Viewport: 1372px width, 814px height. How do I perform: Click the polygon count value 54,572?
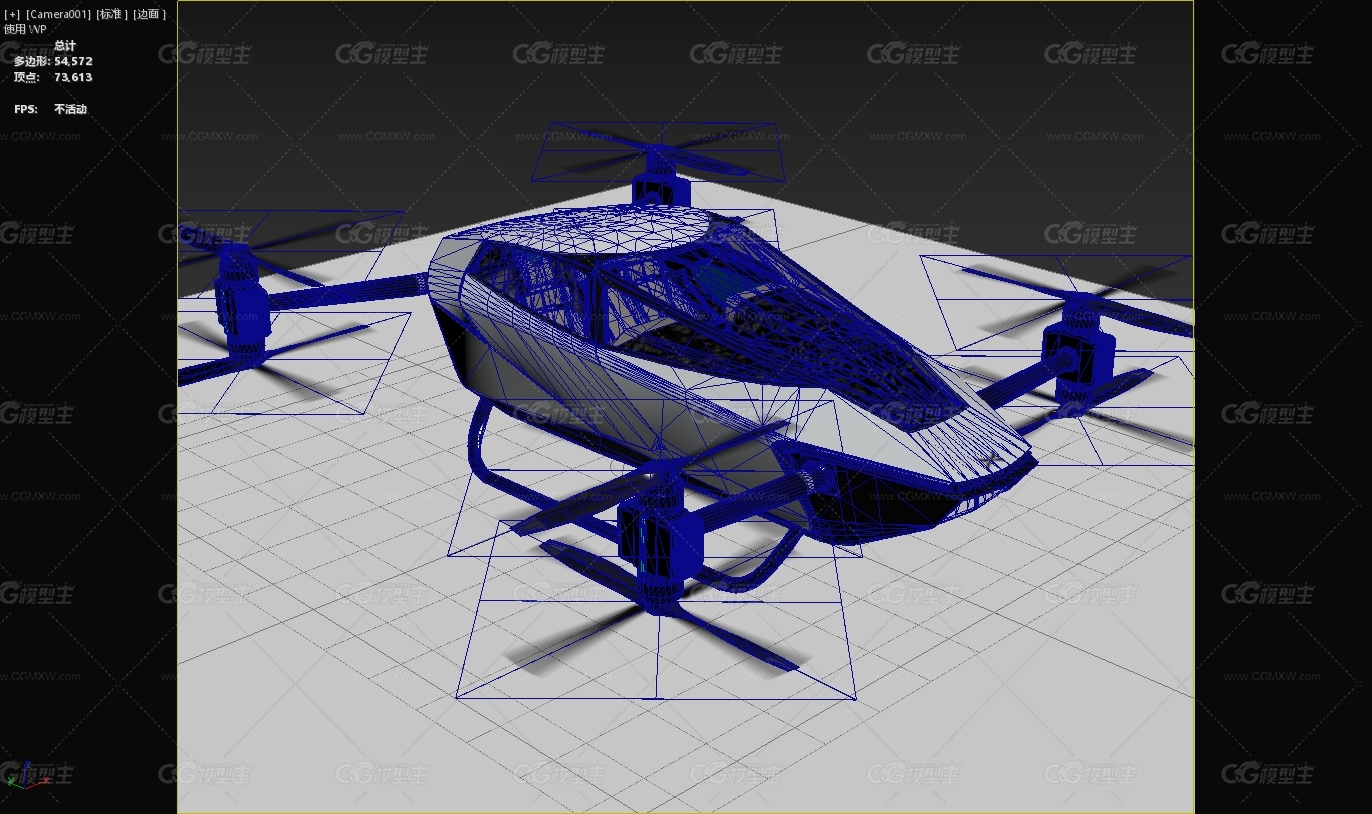pyautogui.click(x=73, y=61)
